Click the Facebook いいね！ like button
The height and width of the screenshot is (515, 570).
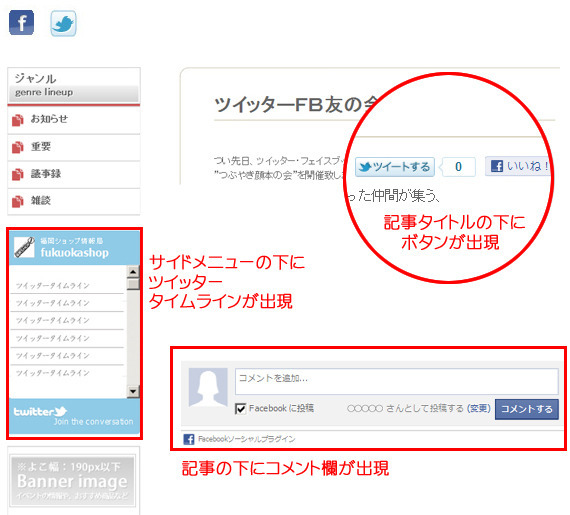(518, 166)
